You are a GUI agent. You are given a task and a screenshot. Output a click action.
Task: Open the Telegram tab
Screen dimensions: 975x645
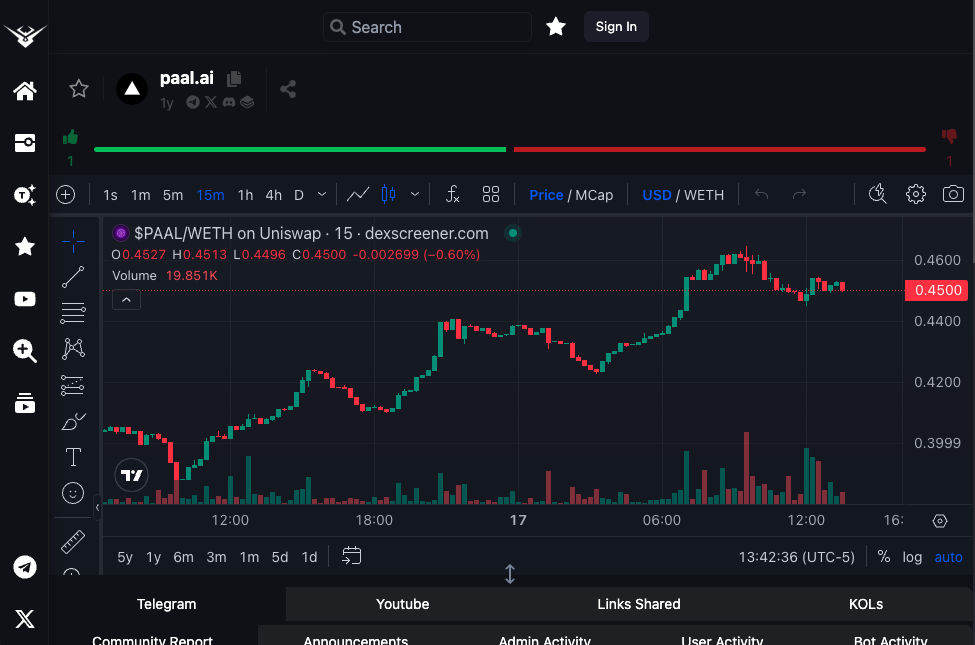coord(167,604)
